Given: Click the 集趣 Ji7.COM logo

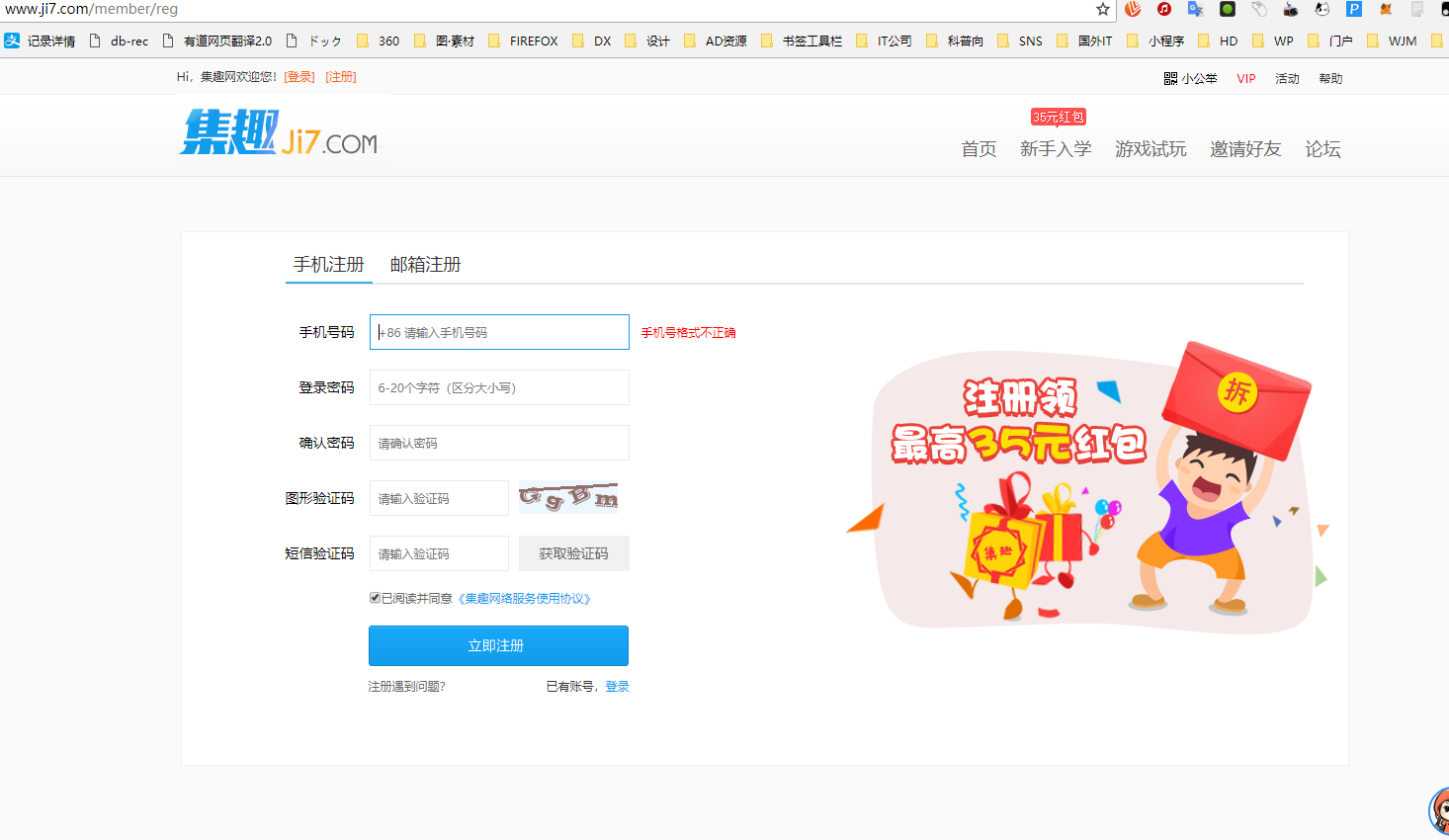Looking at the screenshot, I should [x=279, y=132].
